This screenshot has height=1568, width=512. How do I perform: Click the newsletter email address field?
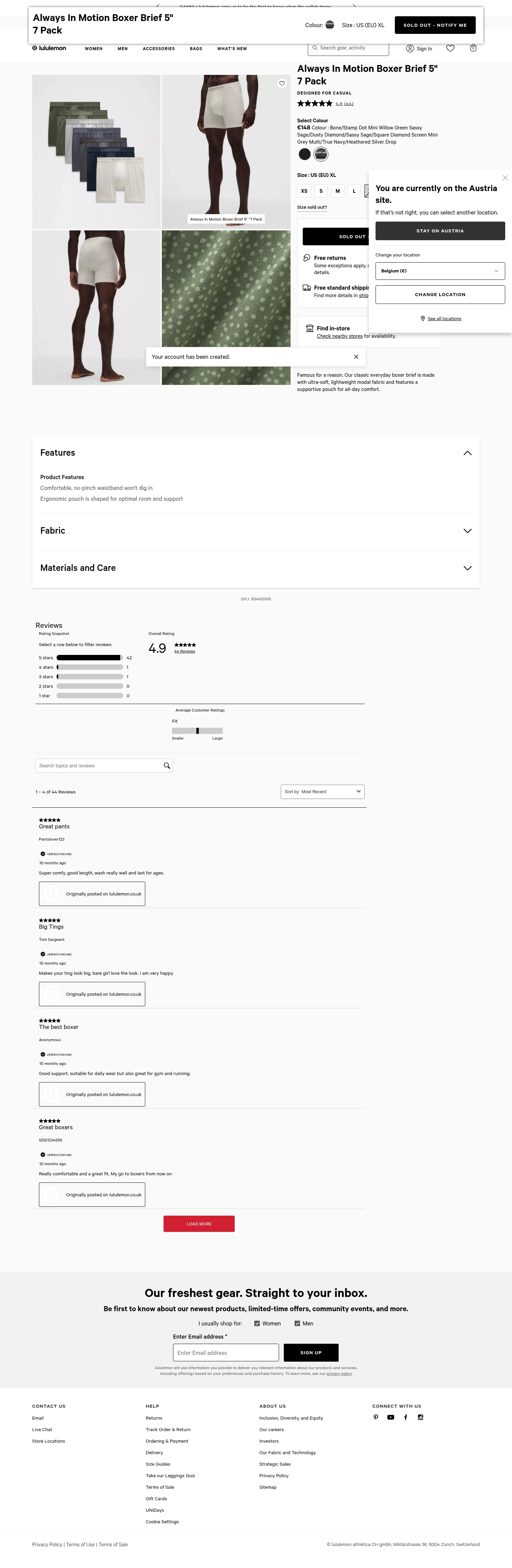click(x=226, y=1353)
